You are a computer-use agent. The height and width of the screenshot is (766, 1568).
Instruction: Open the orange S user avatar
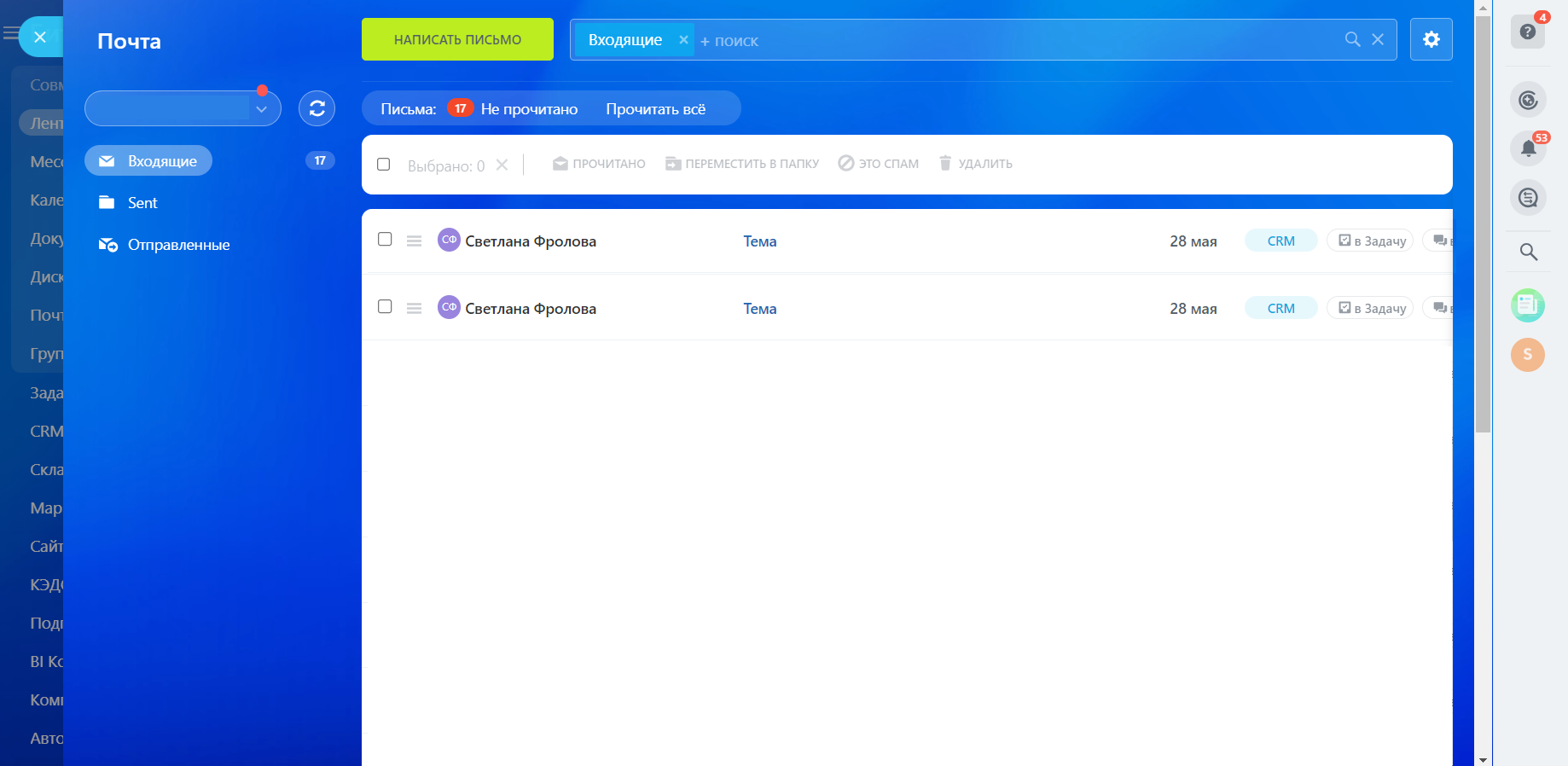(1528, 354)
